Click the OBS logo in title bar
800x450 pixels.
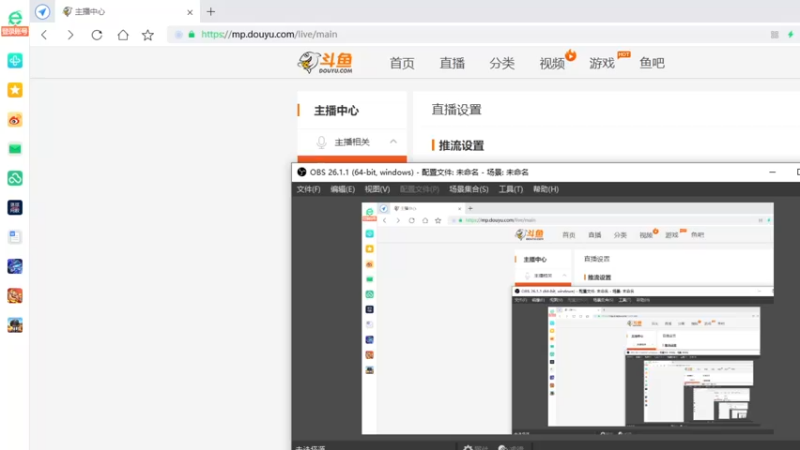tap(302, 172)
